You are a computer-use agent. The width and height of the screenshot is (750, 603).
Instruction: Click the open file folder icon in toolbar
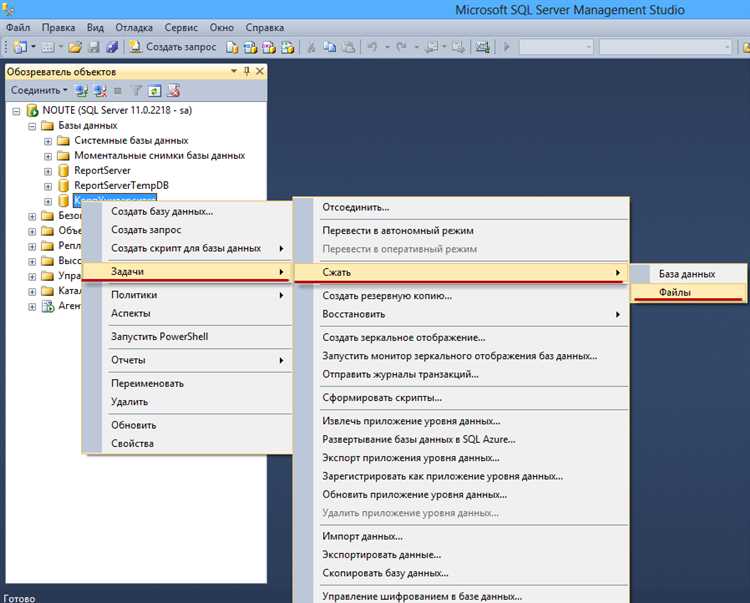[x=74, y=47]
